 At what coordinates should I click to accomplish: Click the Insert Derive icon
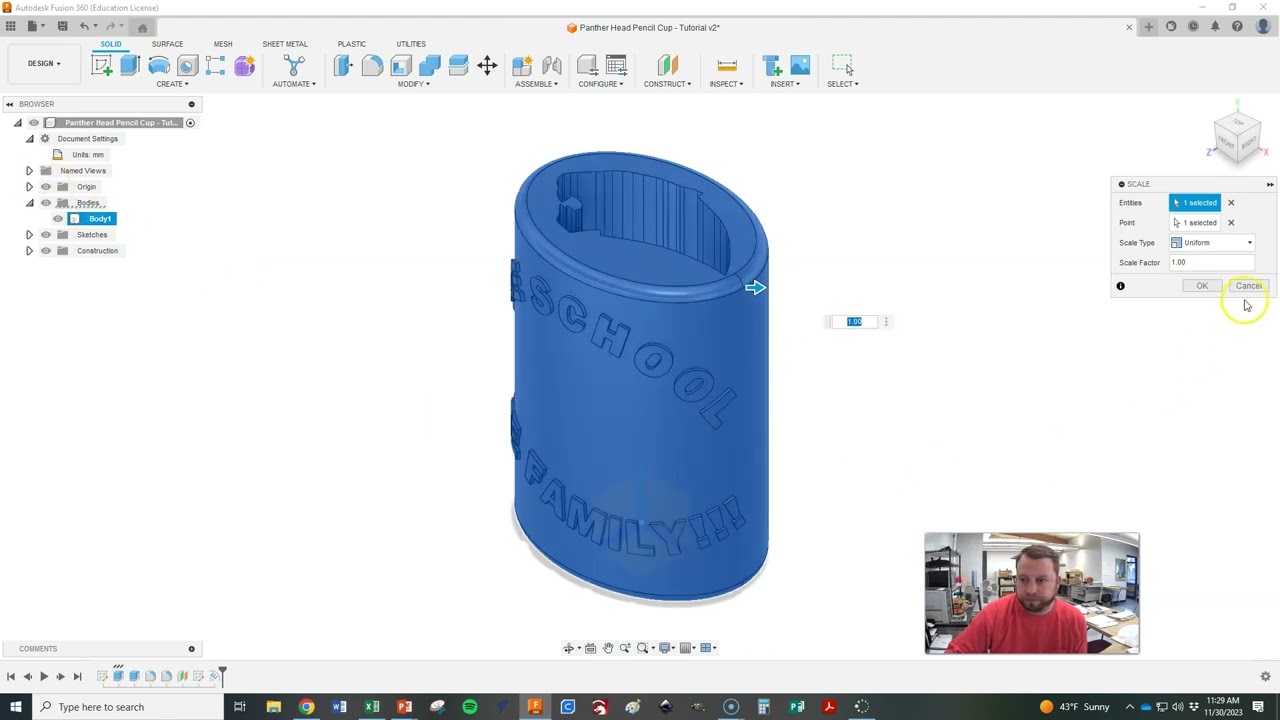[771, 66]
